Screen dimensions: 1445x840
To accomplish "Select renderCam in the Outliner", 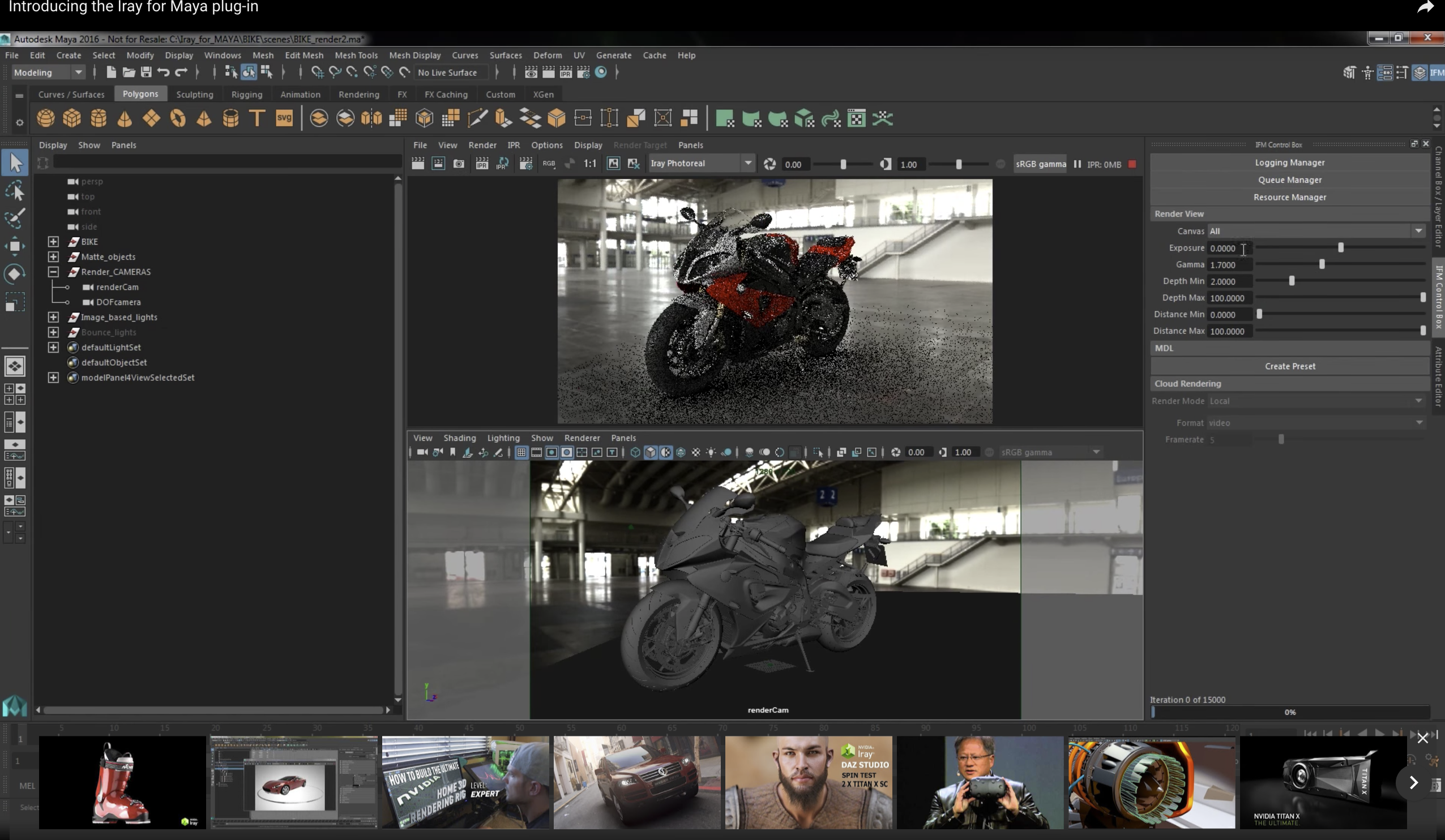I will click(117, 286).
